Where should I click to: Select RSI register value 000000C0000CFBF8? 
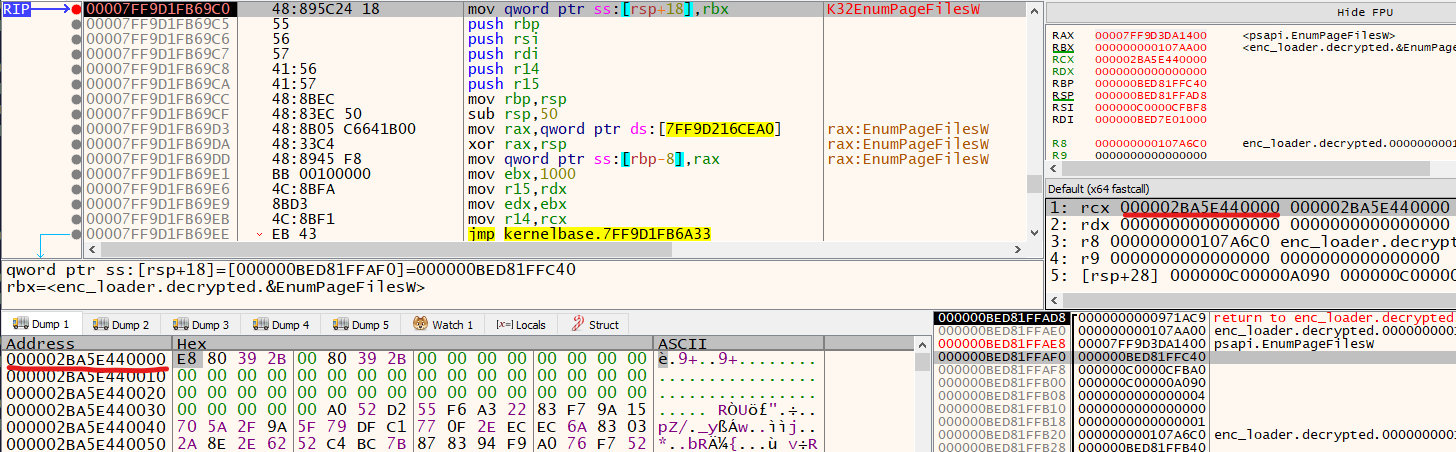pyautogui.click(x=1151, y=107)
